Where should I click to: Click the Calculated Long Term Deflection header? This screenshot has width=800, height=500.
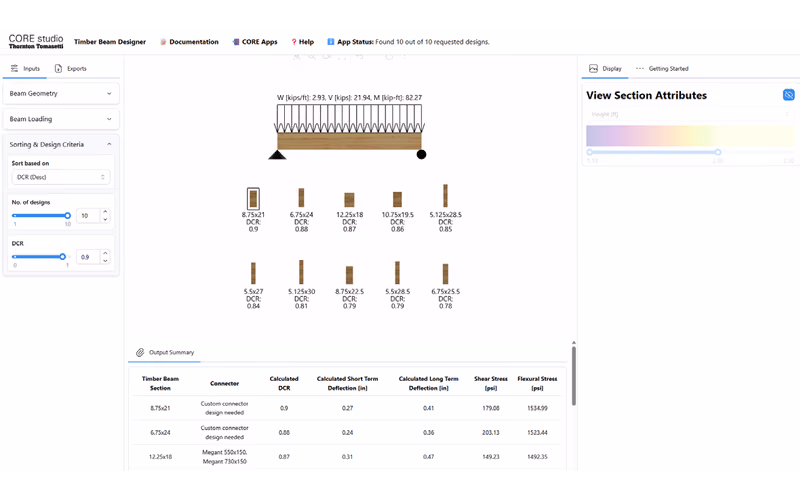click(429, 383)
